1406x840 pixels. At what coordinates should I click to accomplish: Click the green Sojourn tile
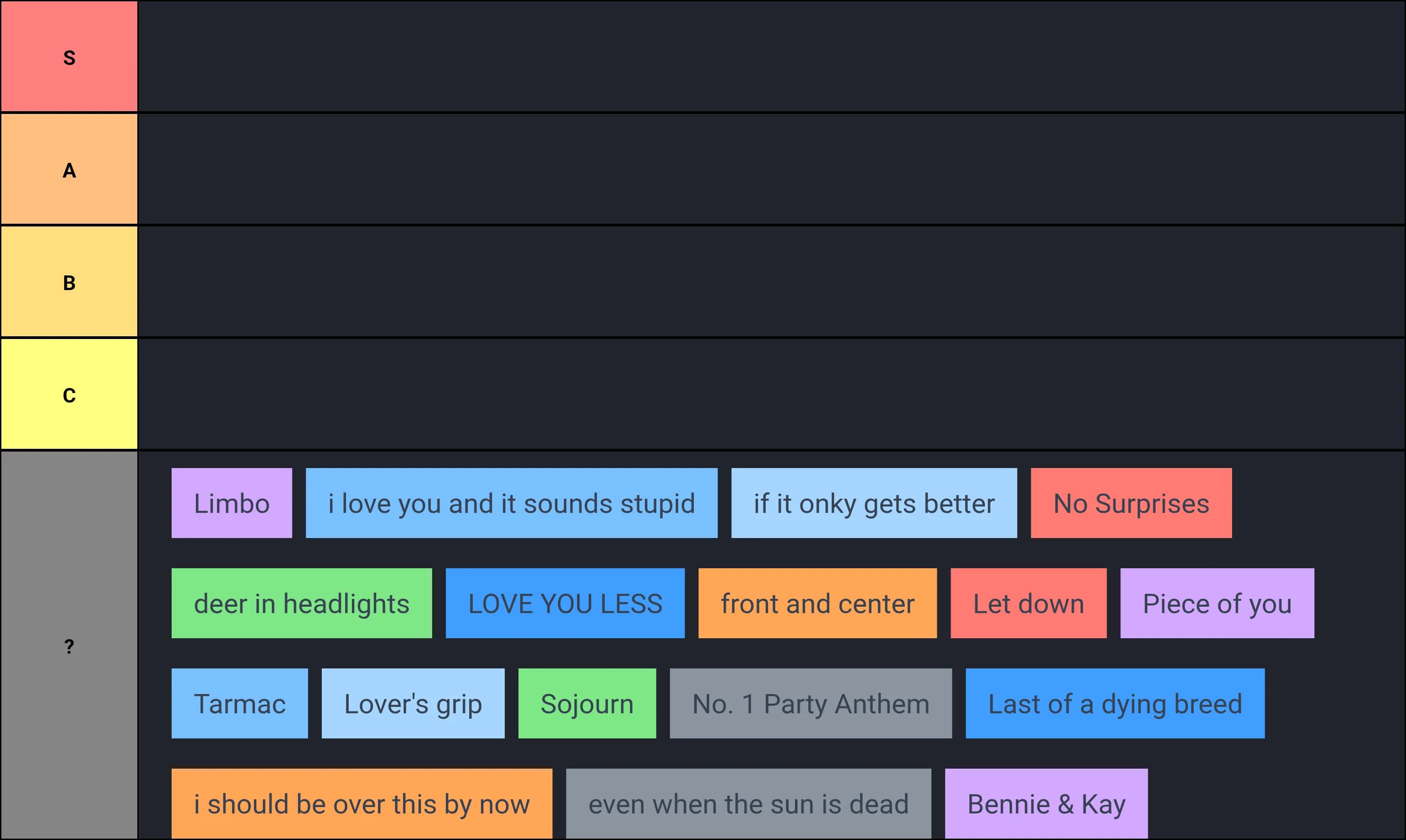(587, 704)
